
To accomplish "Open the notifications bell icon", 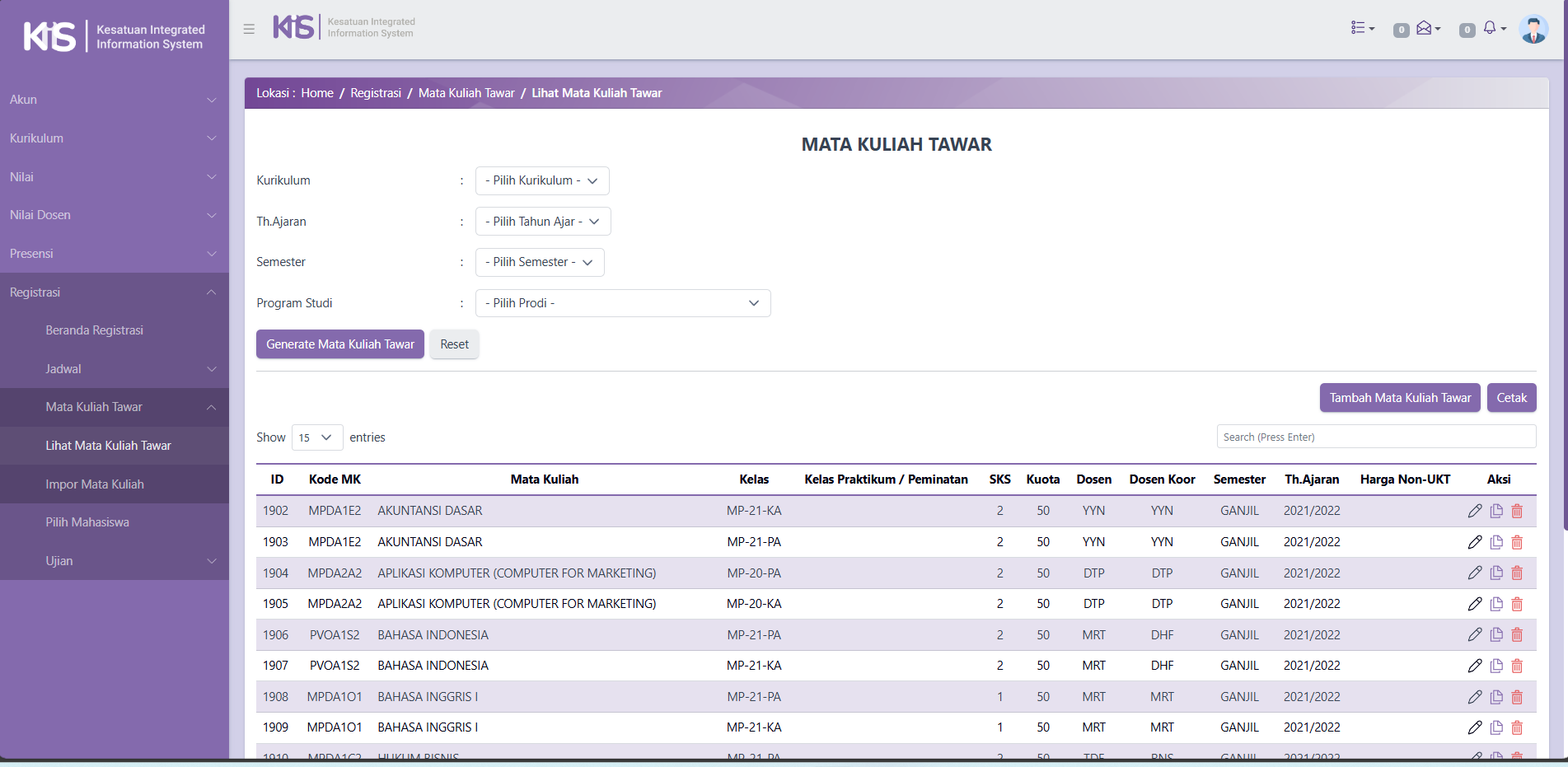I will [x=1491, y=29].
